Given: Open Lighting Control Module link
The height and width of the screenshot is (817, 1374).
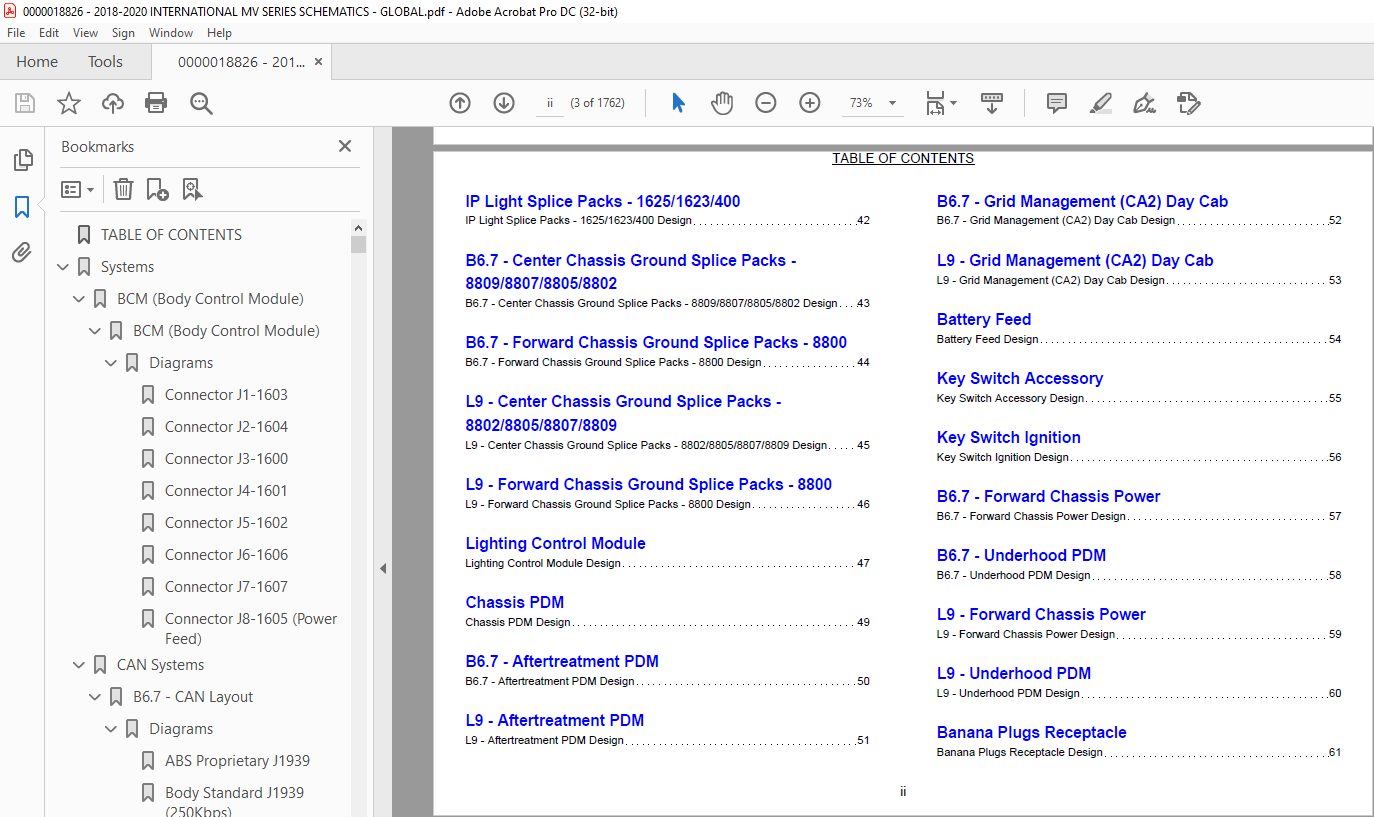Looking at the screenshot, I should (x=555, y=543).
